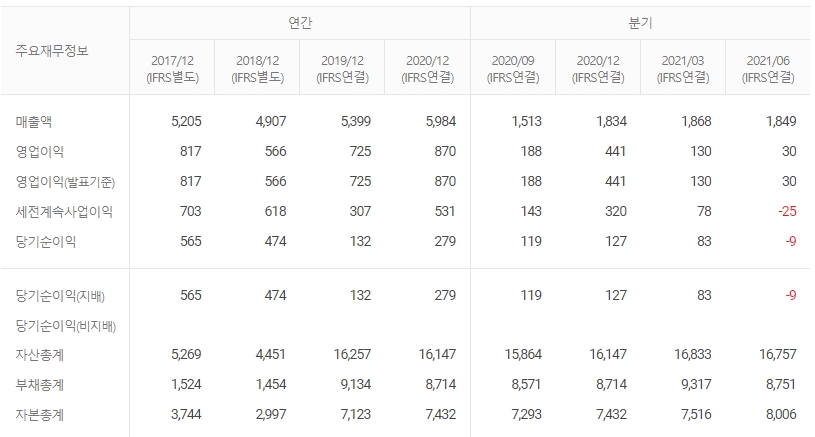Click 566 in the 영업이익(발표기준) row
This screenshot has width=815, height=437.
[x=275, y=182]
